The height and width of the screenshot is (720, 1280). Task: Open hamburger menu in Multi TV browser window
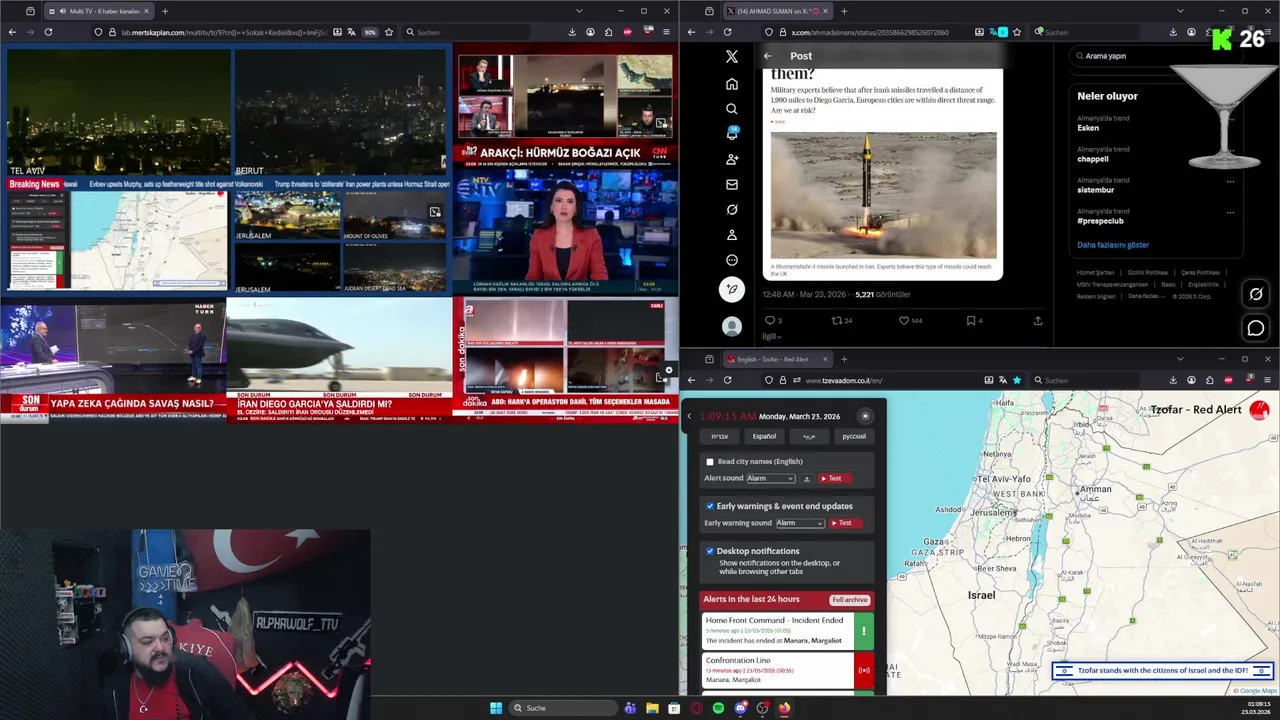[x=666, y=32]
